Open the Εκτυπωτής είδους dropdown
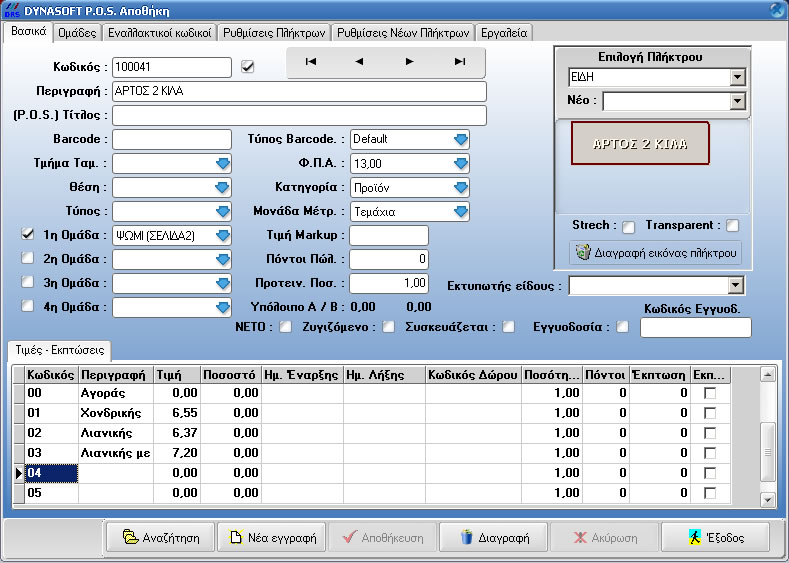Viewport: 789px width, 563px height. coord(735,286)
